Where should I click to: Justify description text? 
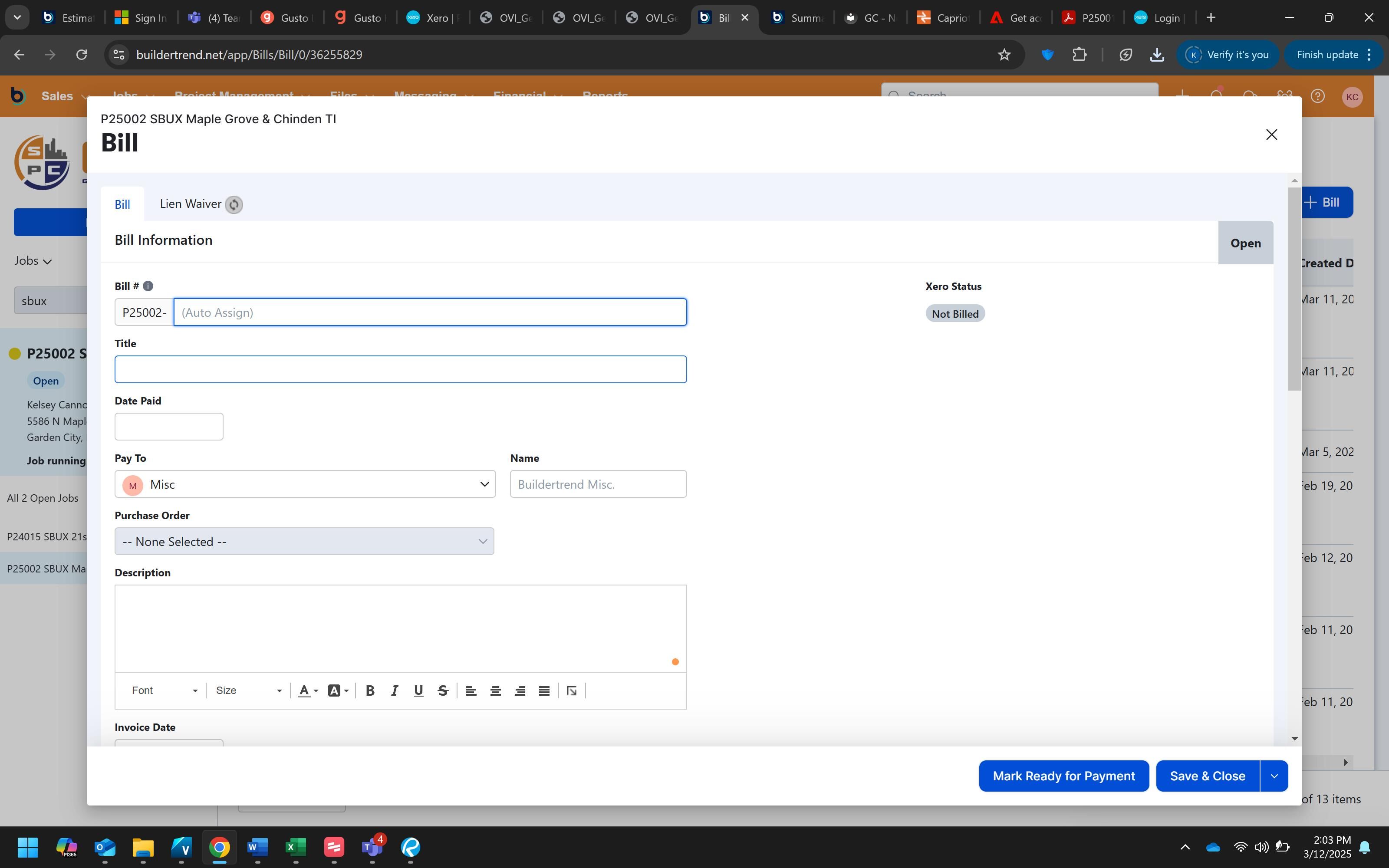pyautogui.click(x=544, y=690)
